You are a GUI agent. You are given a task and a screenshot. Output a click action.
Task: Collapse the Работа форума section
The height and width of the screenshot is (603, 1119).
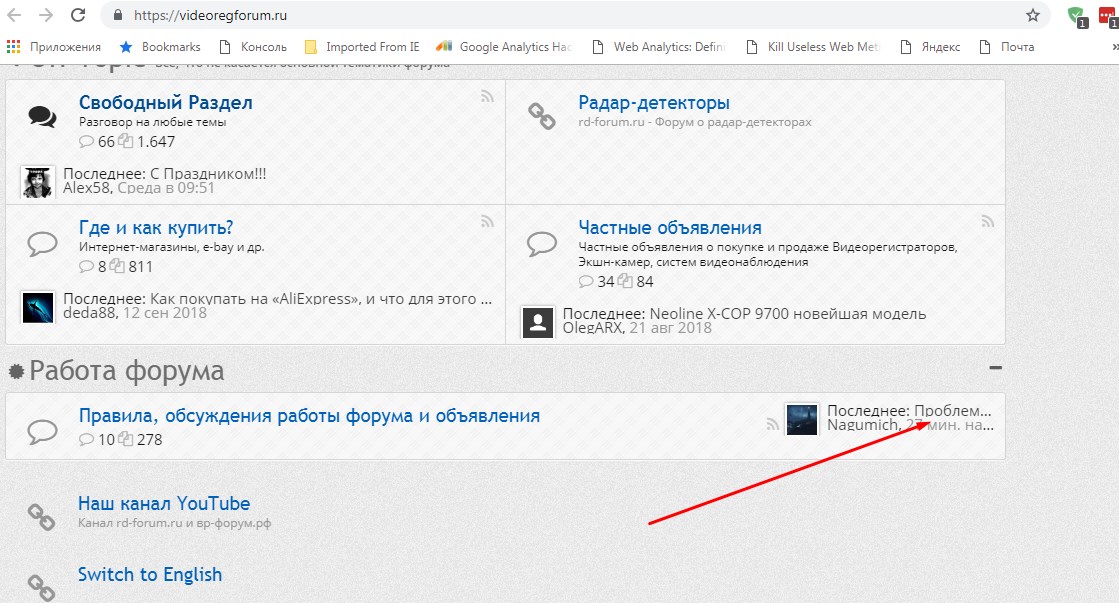[995, 367]
